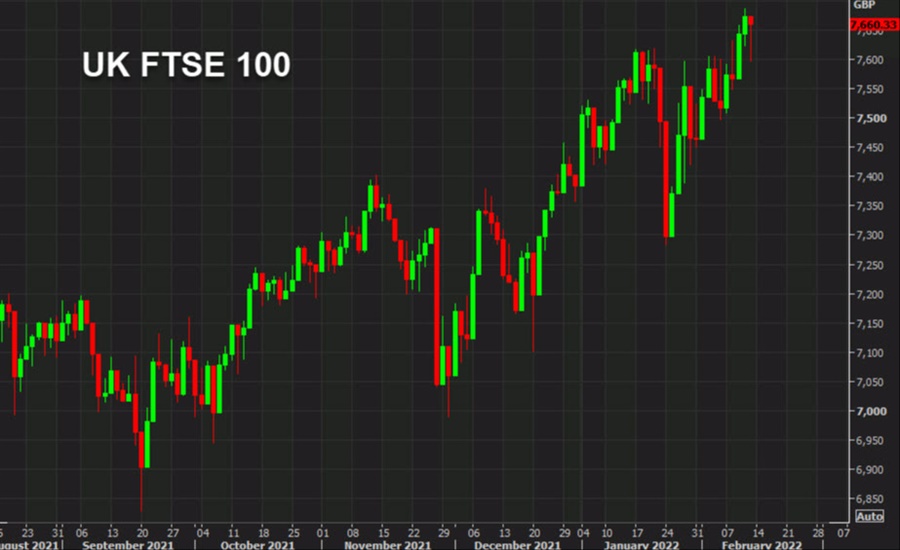Viewport: 900px width, 550px height.
Task: Select the 7,250 price axis label
Action: 870,265
